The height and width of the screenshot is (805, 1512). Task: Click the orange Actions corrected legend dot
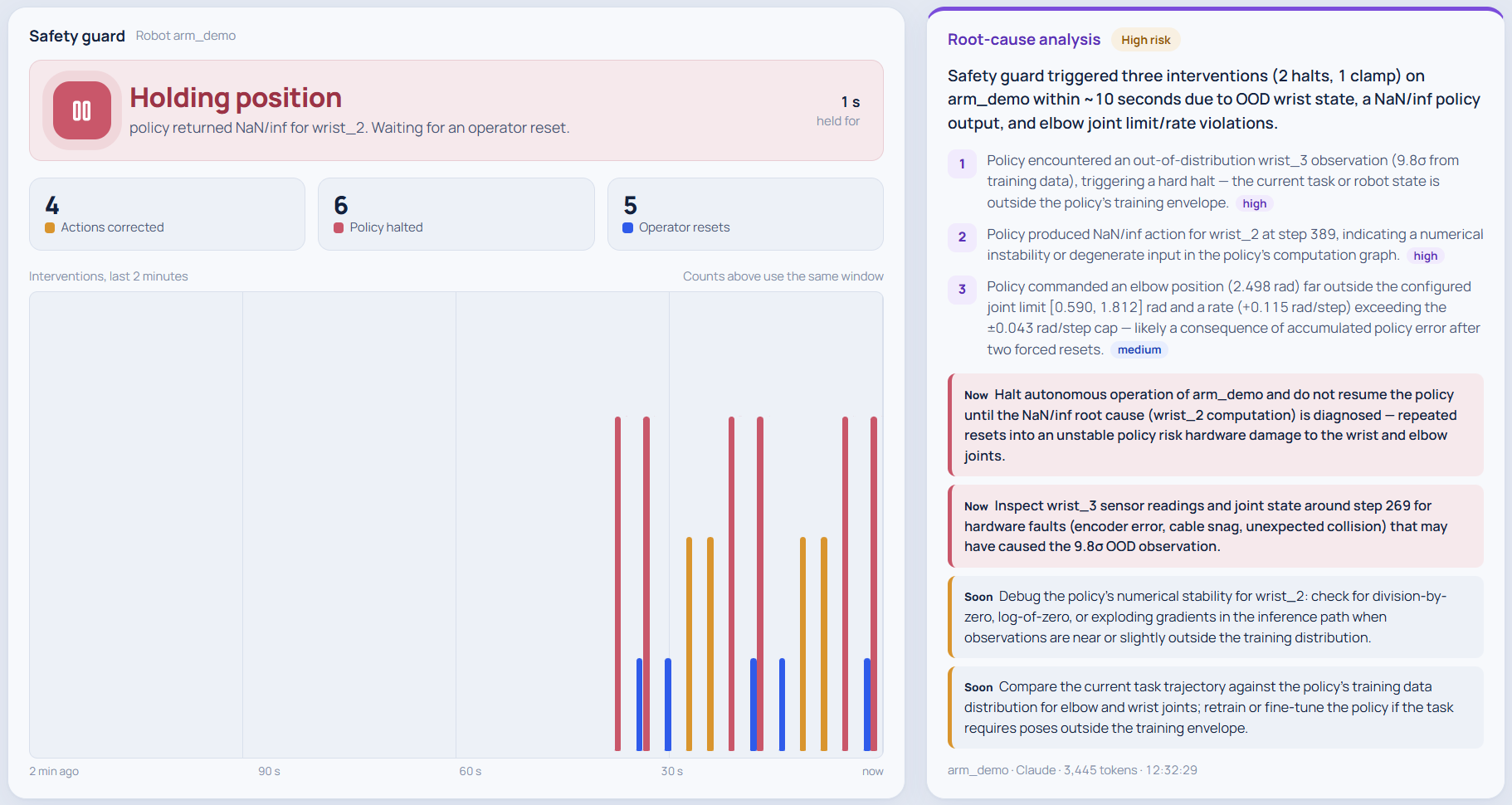[50, 227]
